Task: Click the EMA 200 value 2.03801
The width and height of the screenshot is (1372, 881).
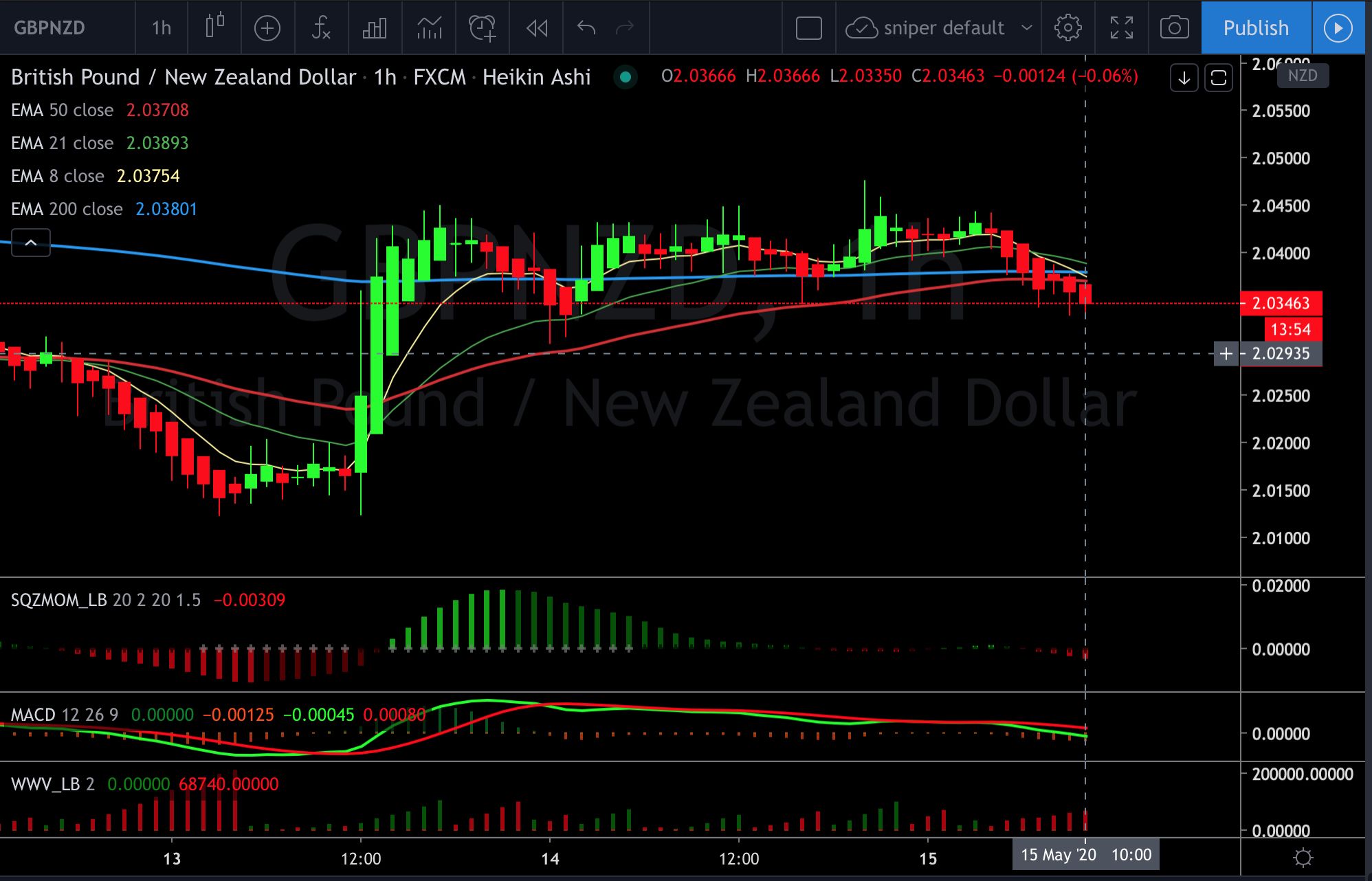Action: [166, 209]
